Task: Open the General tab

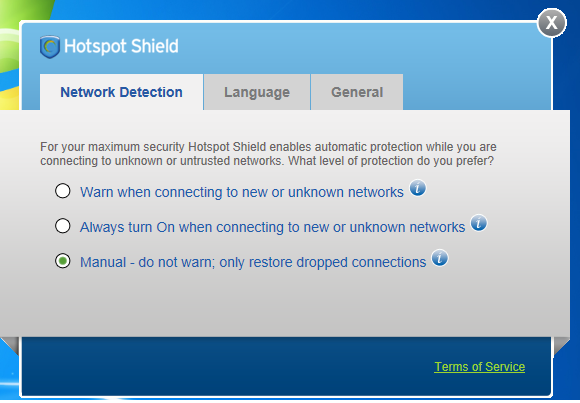Action: pos(357,92)
